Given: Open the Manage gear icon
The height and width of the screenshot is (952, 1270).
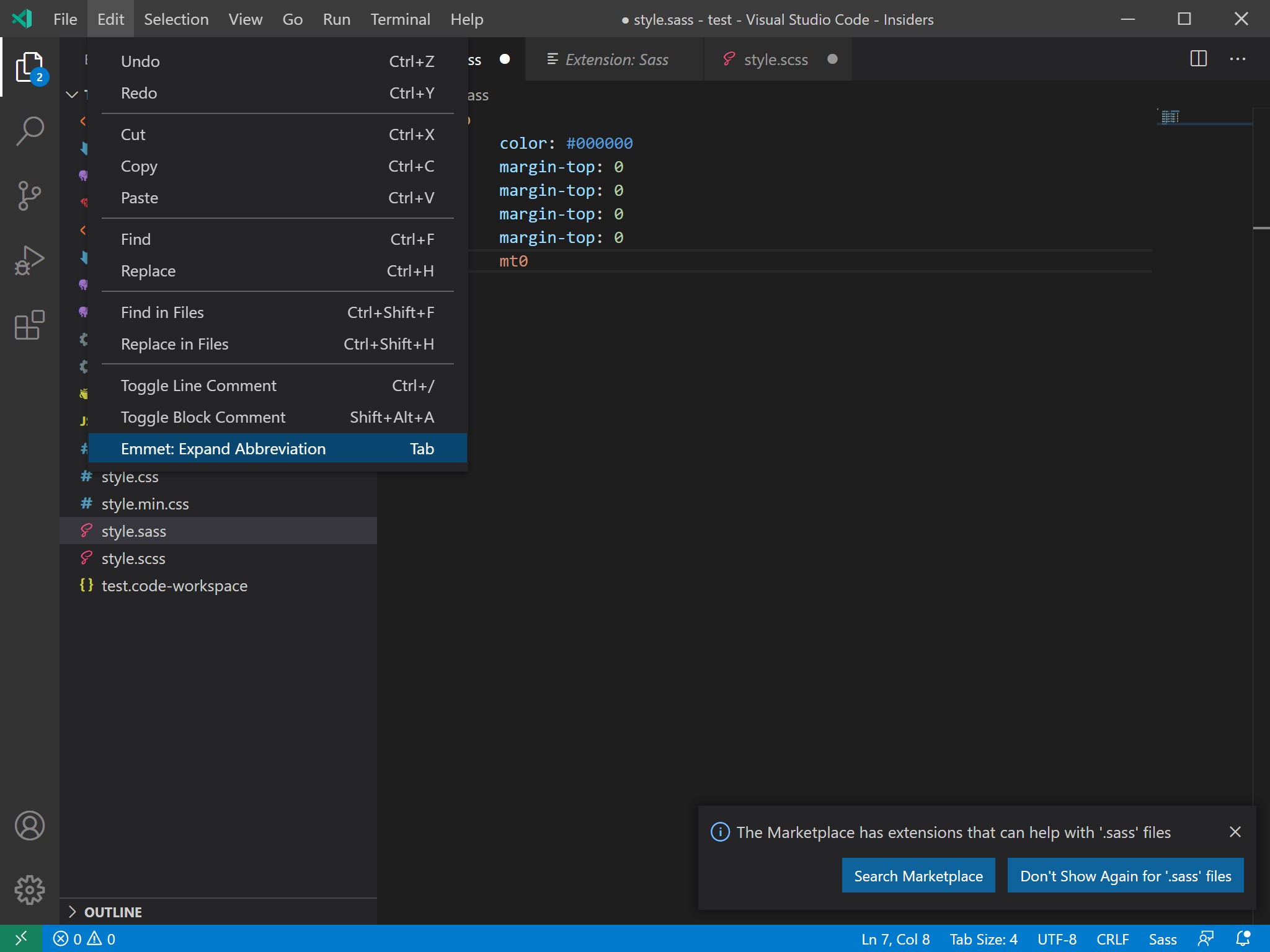Looking at the screenshot, I should [x=29, y=890].
